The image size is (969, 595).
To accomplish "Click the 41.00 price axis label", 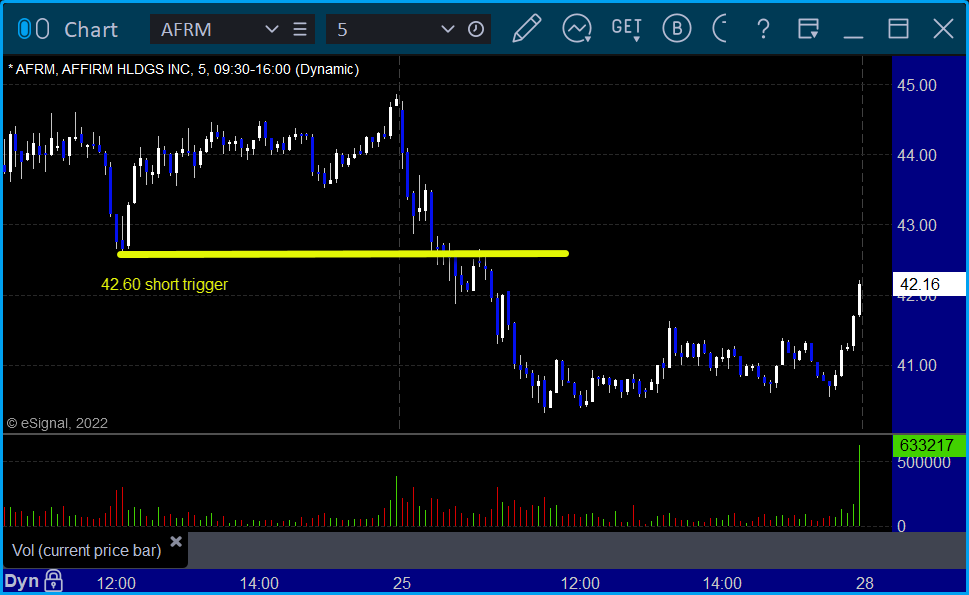I will 916,365.
